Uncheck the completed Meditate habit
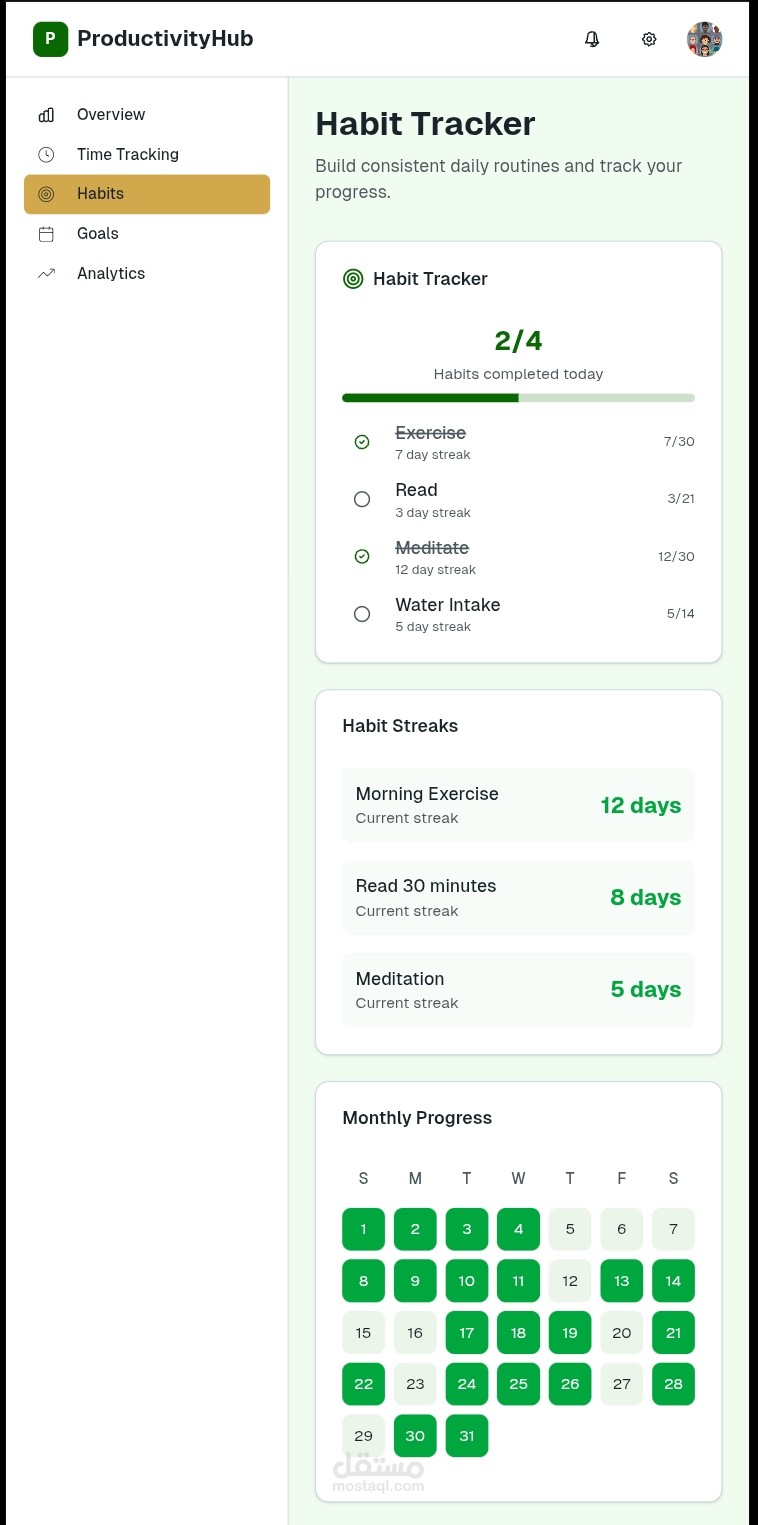This screenshot has height=1525, width=758. coord(362,556)
